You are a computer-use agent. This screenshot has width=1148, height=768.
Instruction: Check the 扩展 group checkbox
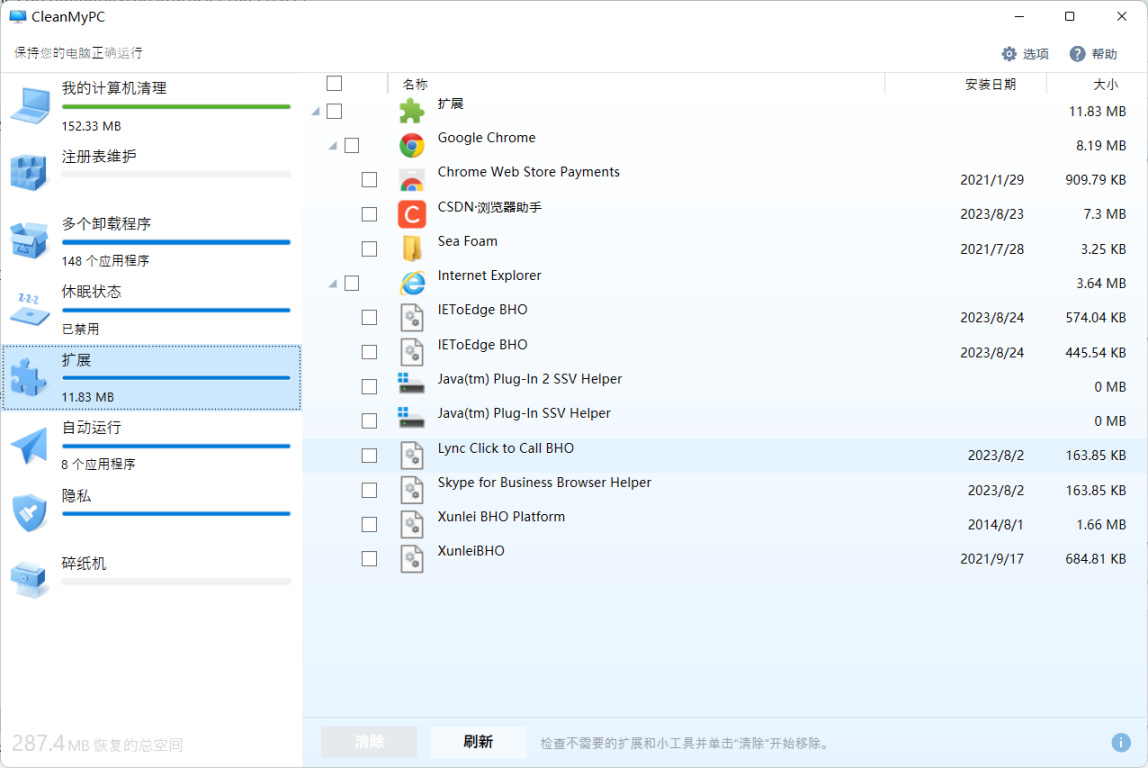click(x=334, y=111)
